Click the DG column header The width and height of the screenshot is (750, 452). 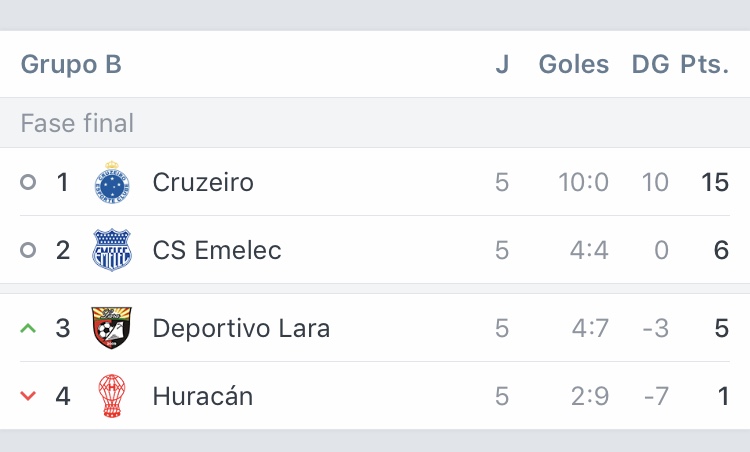[x=650, y=65]
